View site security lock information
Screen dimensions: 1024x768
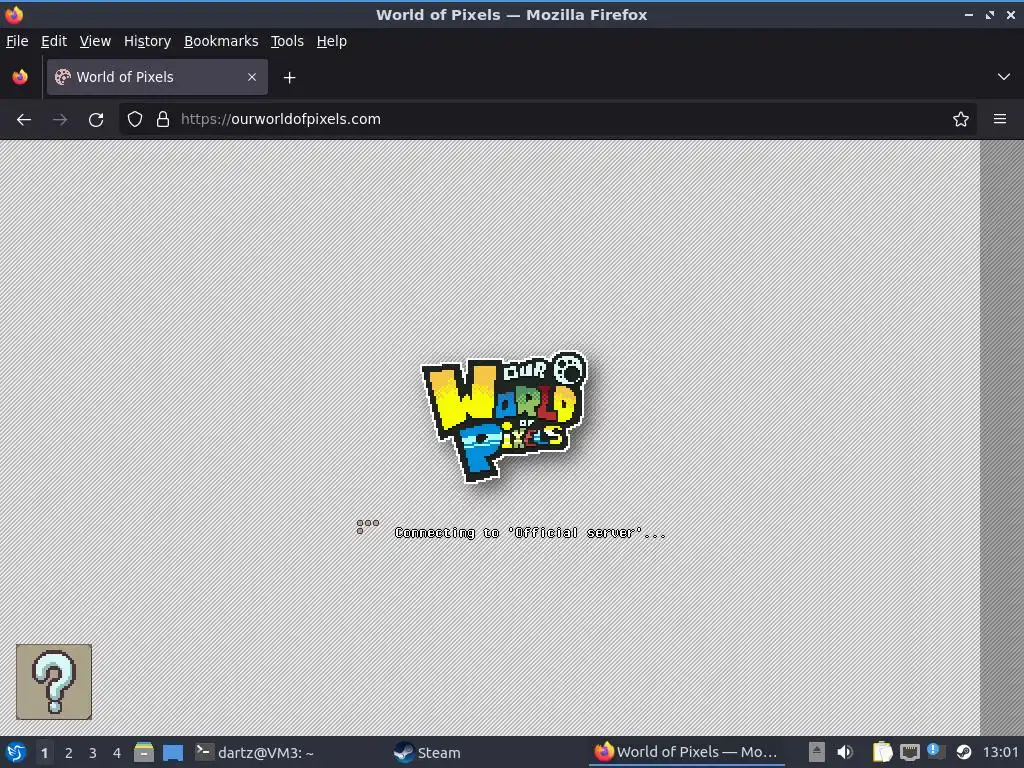[163, 119]
